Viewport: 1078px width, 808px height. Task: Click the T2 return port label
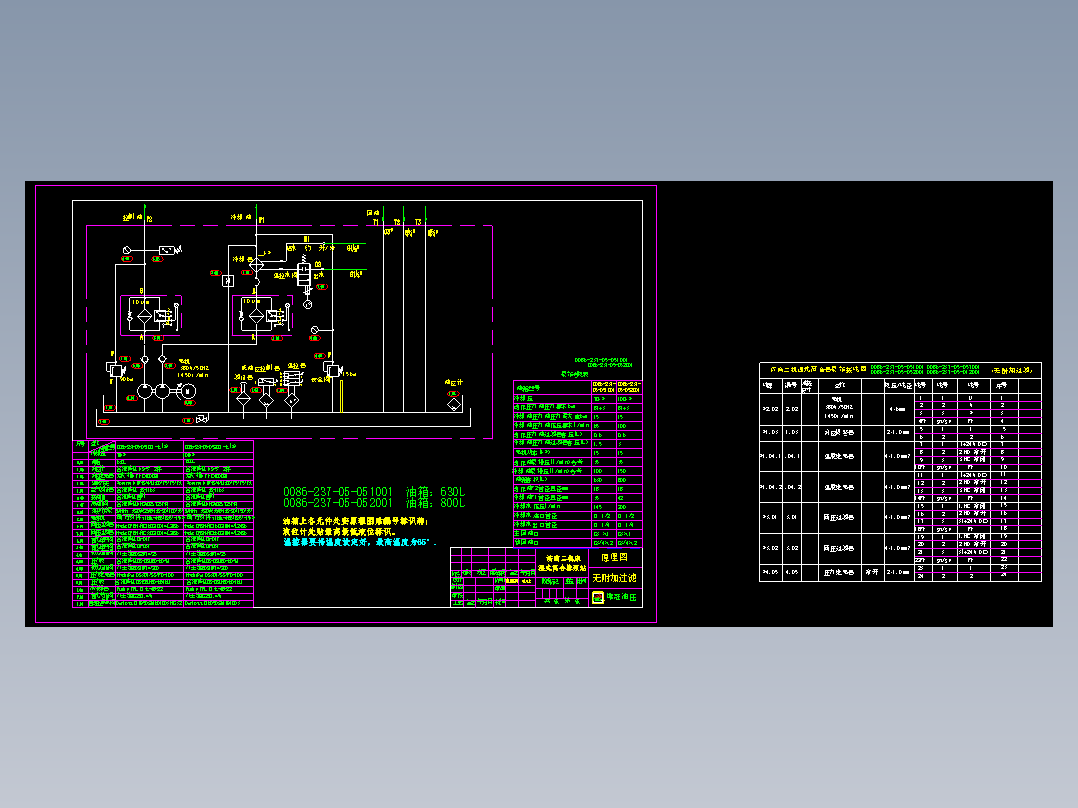click(397, 222)
